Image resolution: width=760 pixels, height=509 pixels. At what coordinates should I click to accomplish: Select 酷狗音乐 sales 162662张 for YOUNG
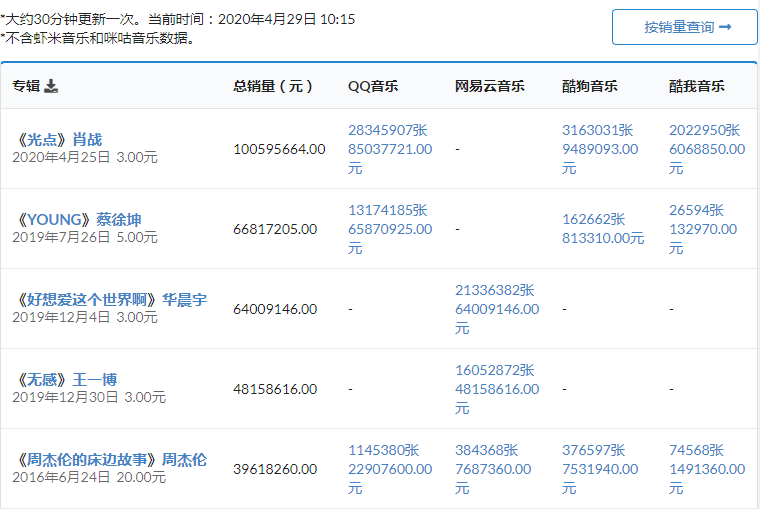tap(594, 219)
